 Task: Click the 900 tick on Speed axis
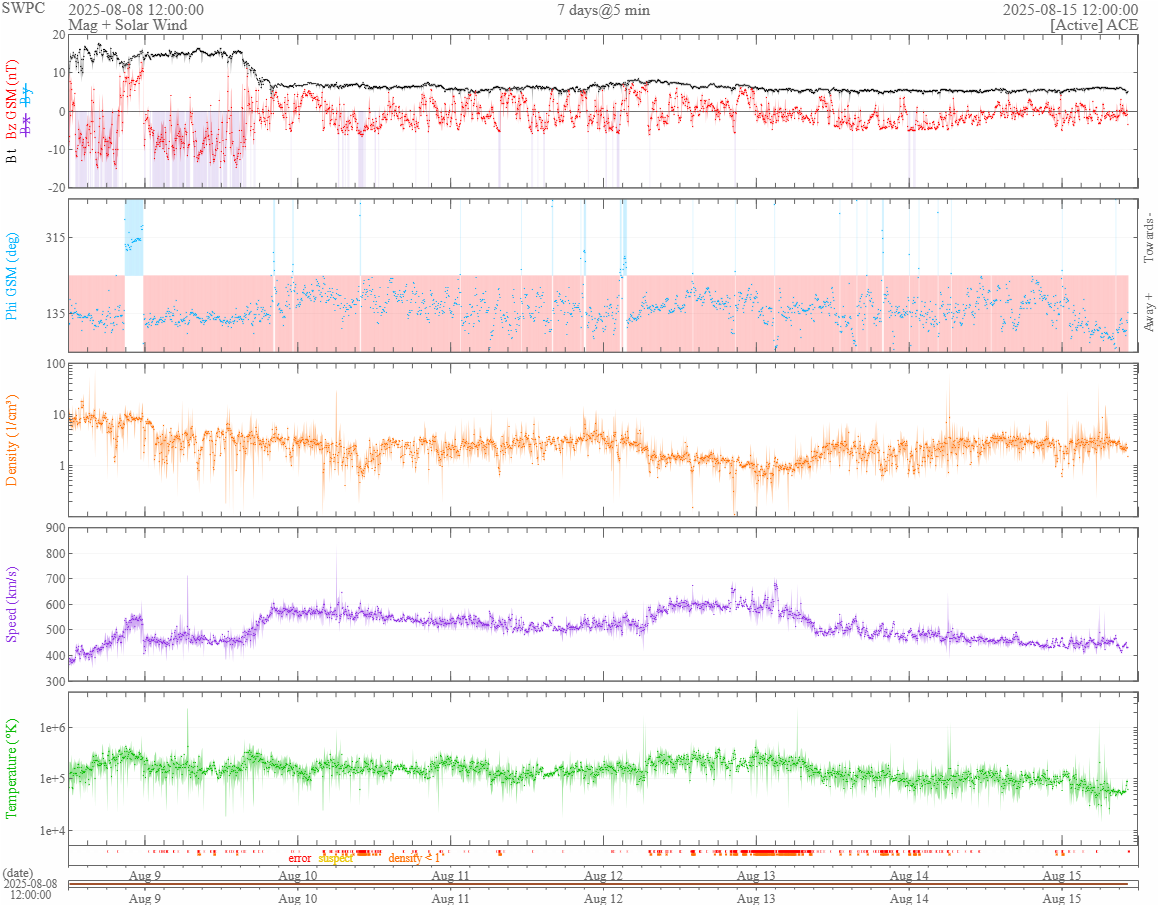point(55,527)
